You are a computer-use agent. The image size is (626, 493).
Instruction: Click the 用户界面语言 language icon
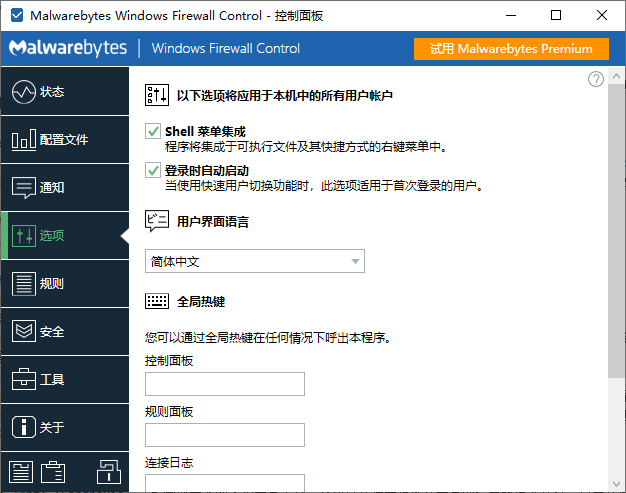(x=156, y=221)
